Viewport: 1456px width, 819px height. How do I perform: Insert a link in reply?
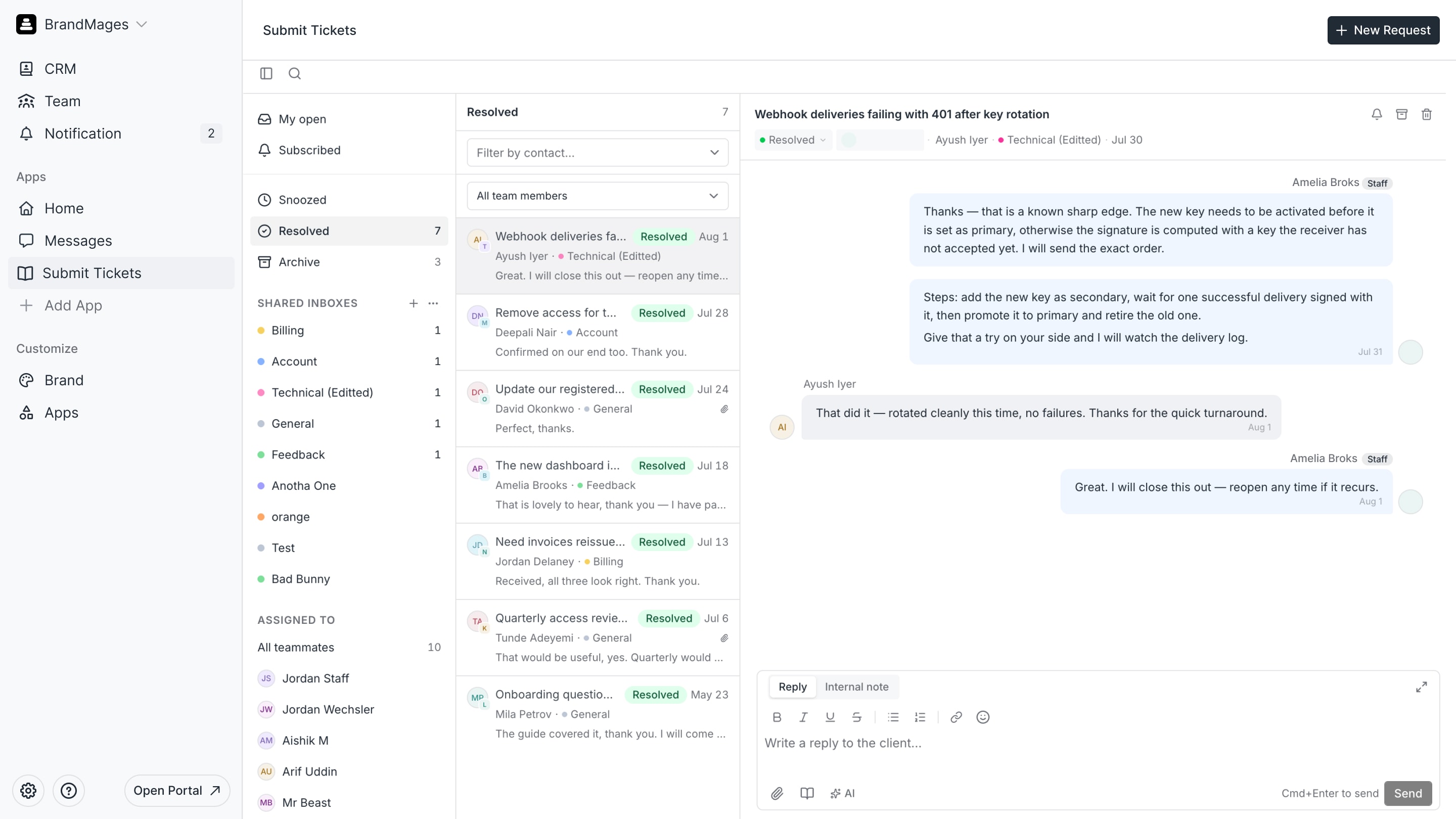tap(957, 717)
